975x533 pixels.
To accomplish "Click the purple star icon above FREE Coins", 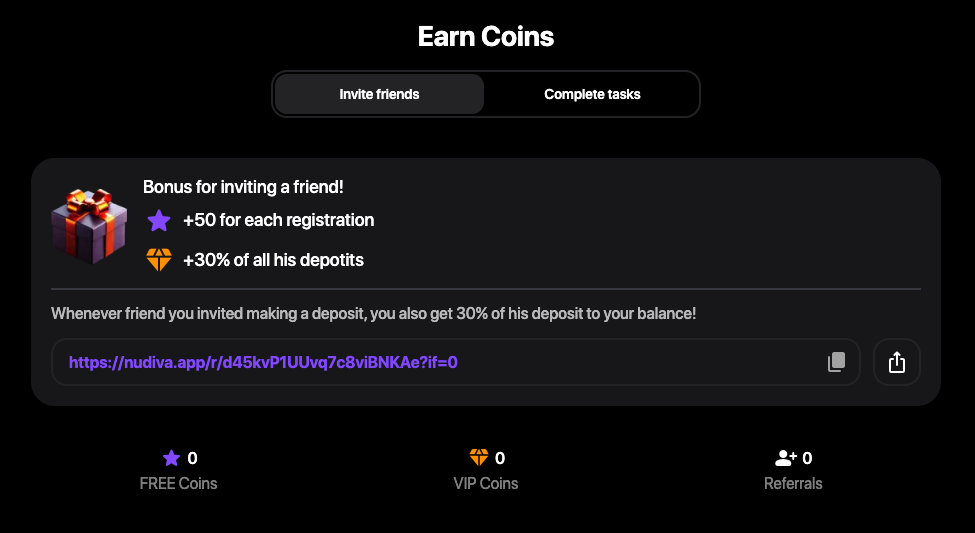I will coord(171,458).
